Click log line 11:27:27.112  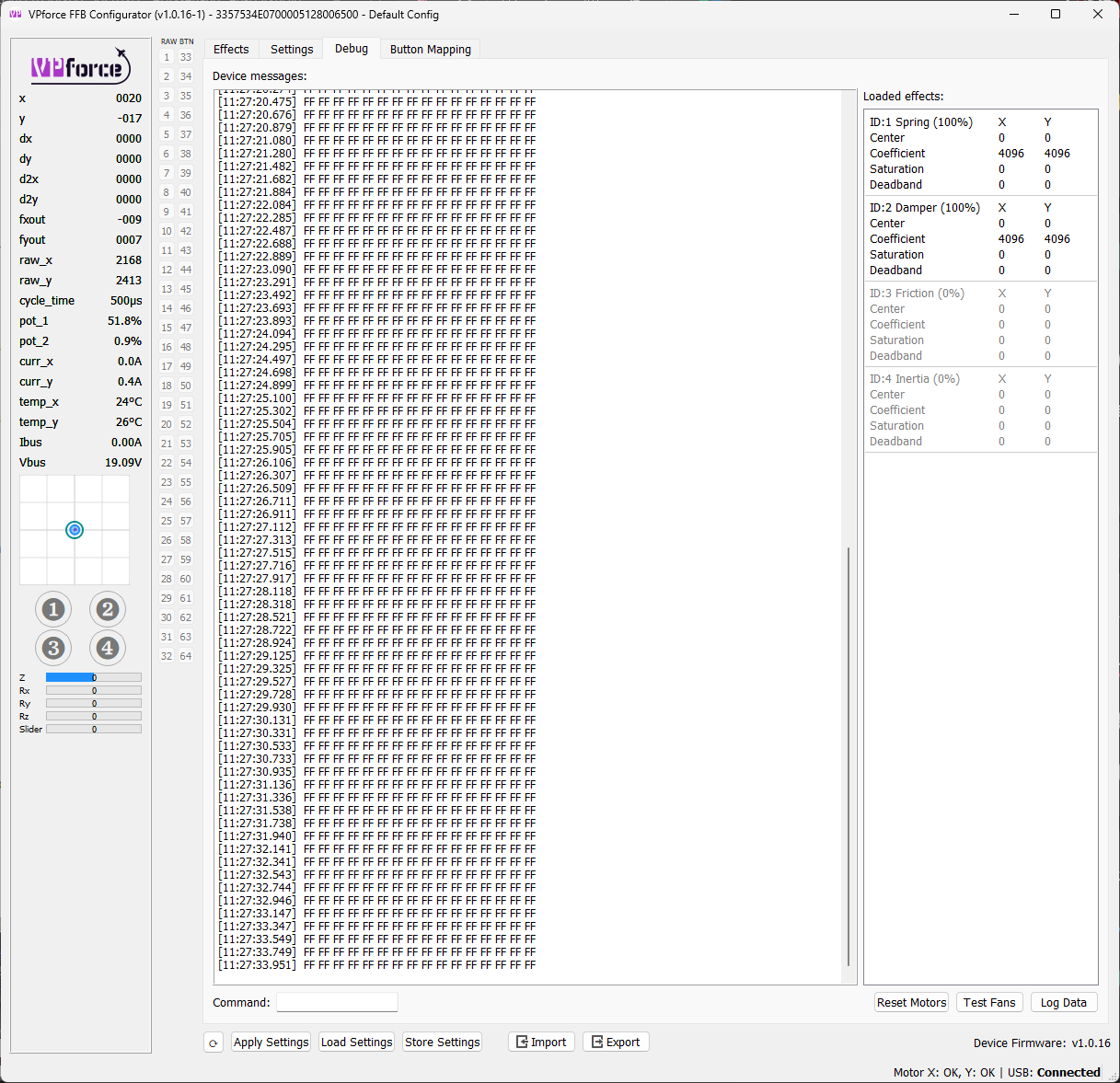click(x=376, y=527)
